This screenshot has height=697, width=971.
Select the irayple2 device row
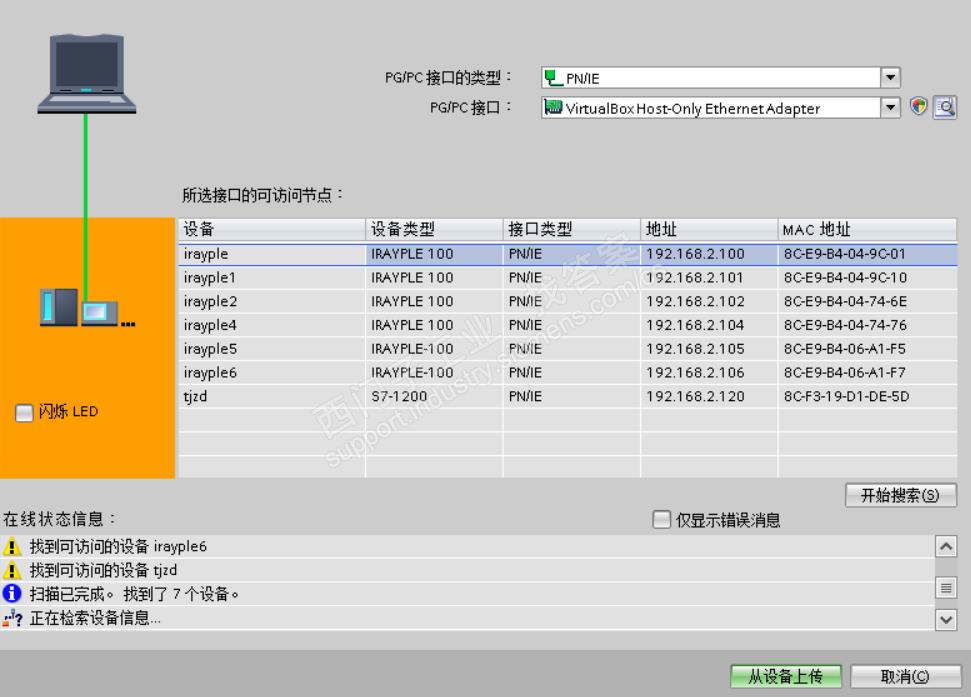[x=568, y=301]
